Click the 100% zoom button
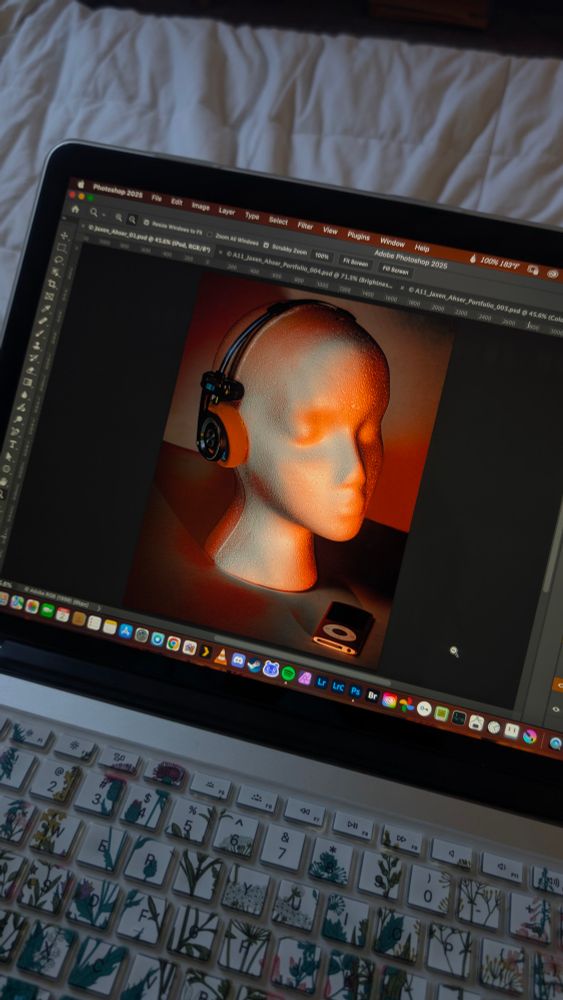The width and height of the screenshot is (563, 1000). point(321,256)
